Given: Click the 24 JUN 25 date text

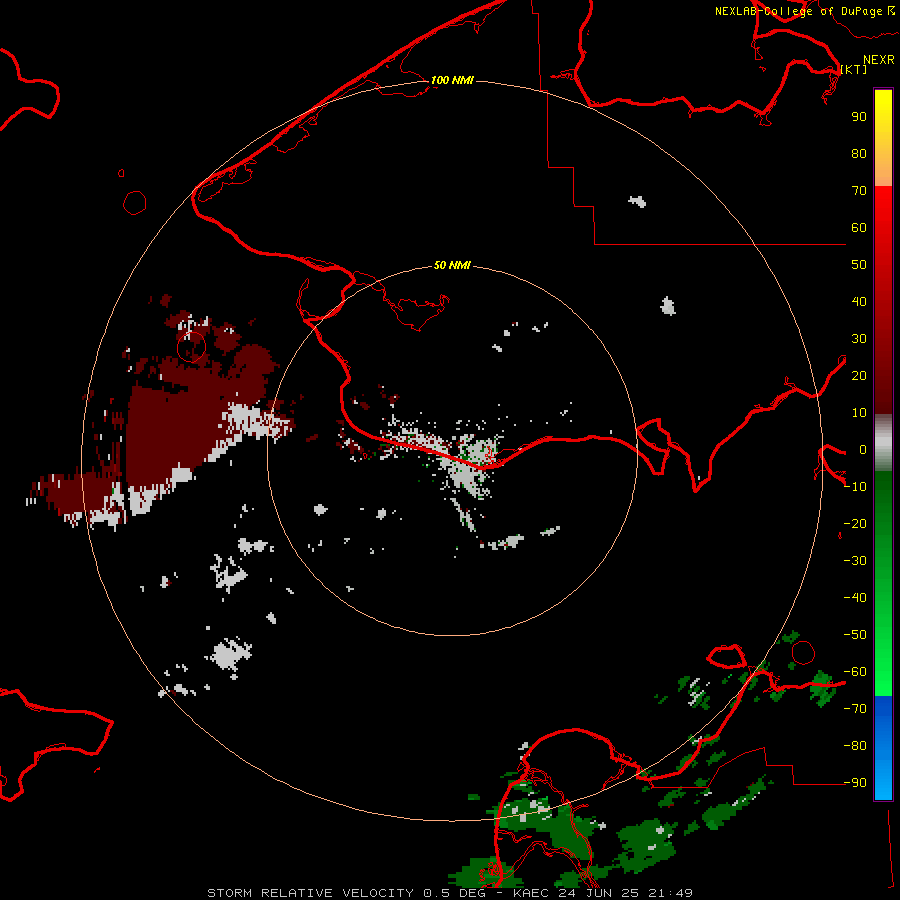Looking at the screenshot, I should [x=599, y=893].
